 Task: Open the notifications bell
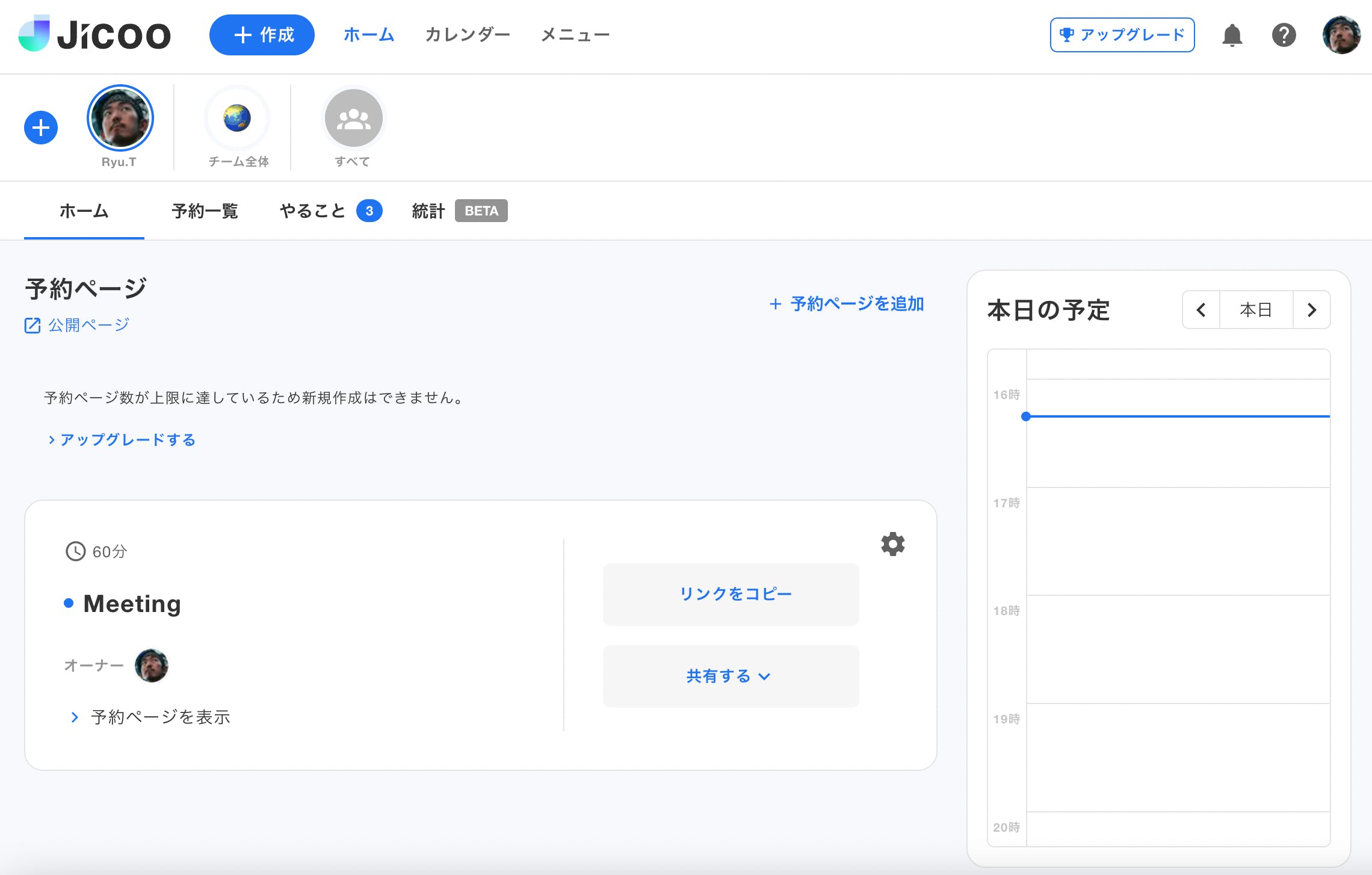[1232, 35]
